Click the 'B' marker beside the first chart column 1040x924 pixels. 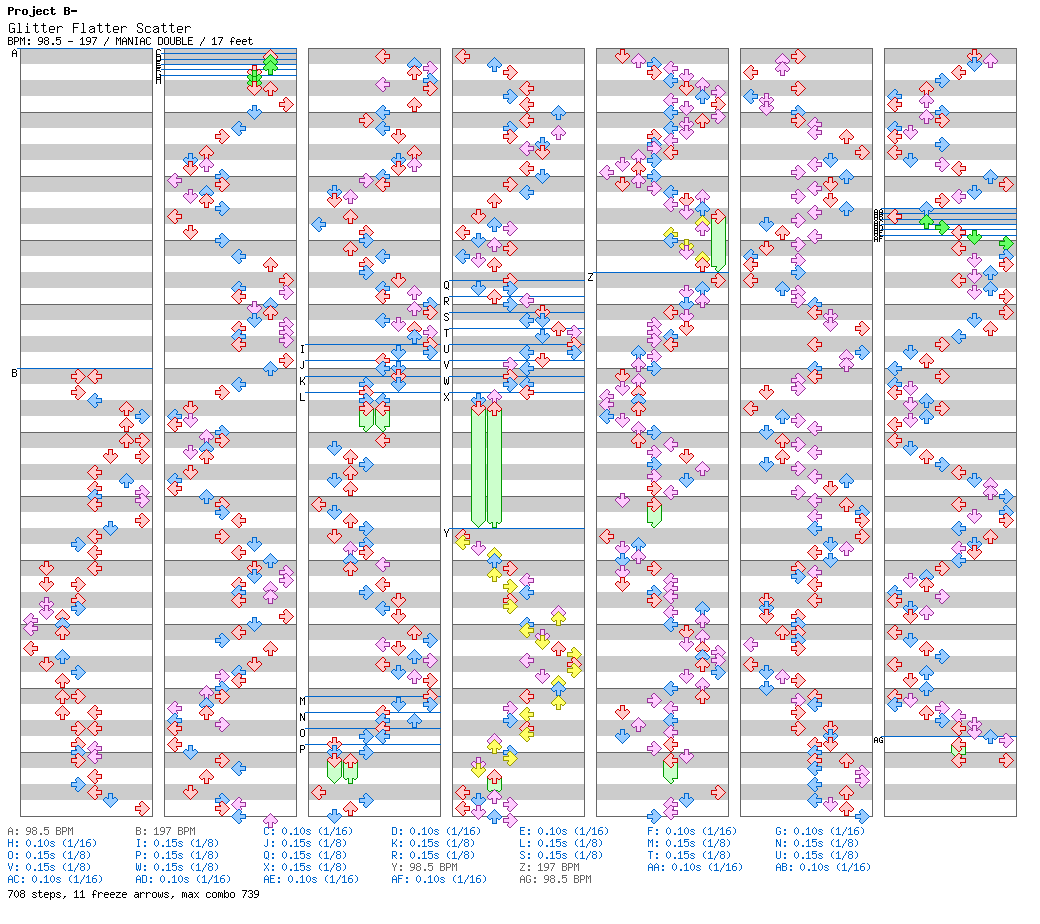click(x=15, y=373)
